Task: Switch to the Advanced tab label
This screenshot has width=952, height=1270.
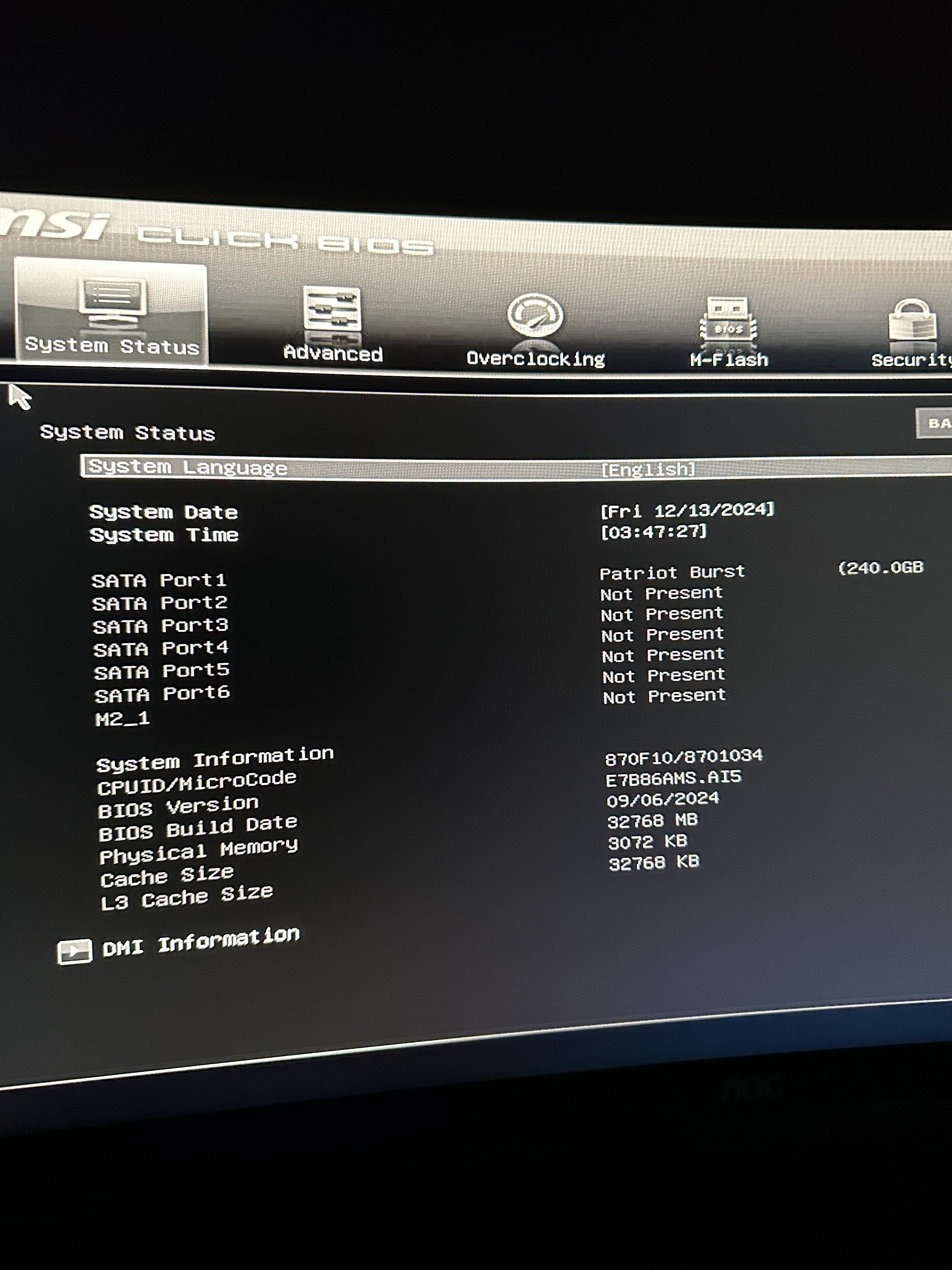Action: pos(333,353)
